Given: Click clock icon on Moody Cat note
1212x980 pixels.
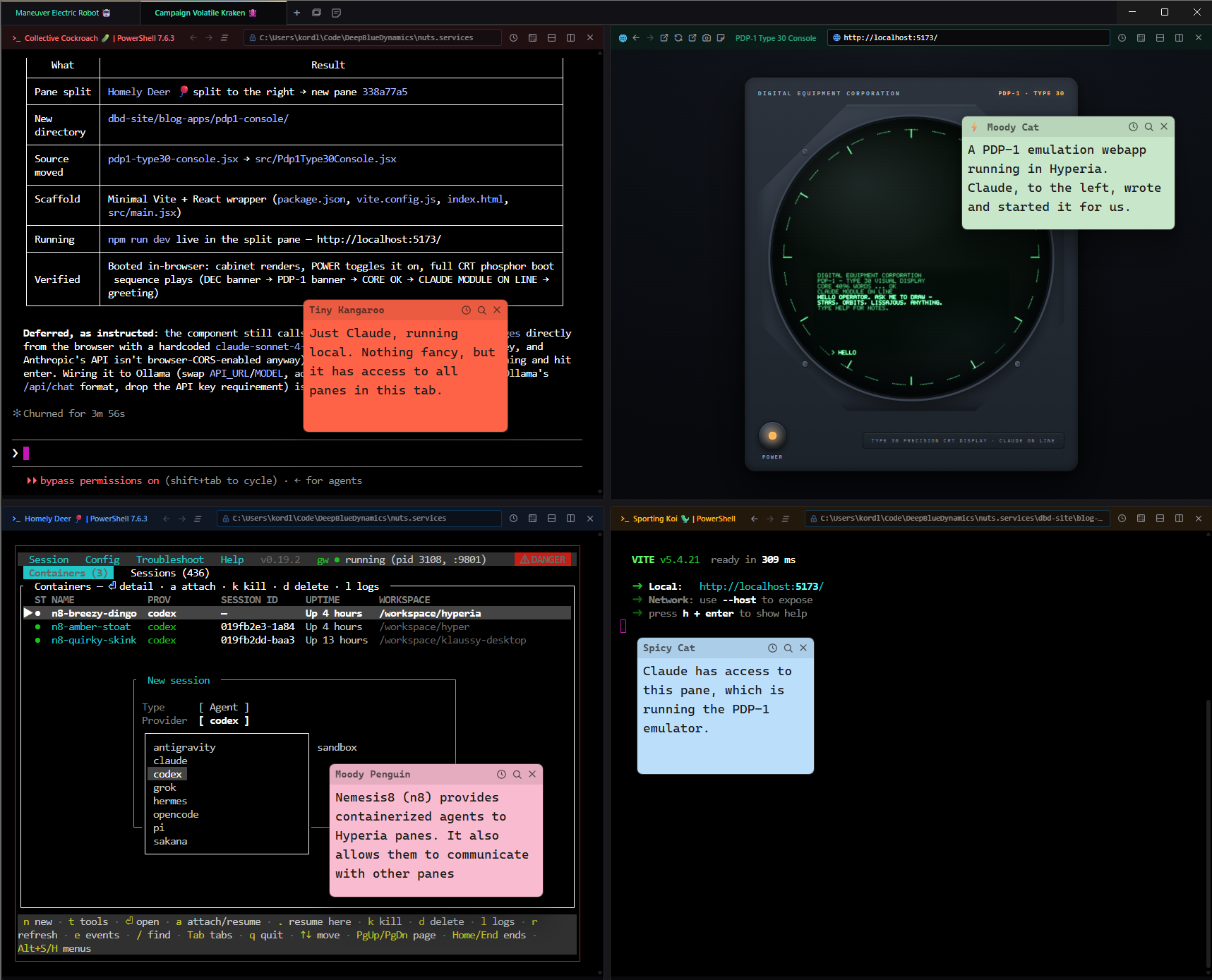Looking at the screenshot, I should pos(1133,127).
